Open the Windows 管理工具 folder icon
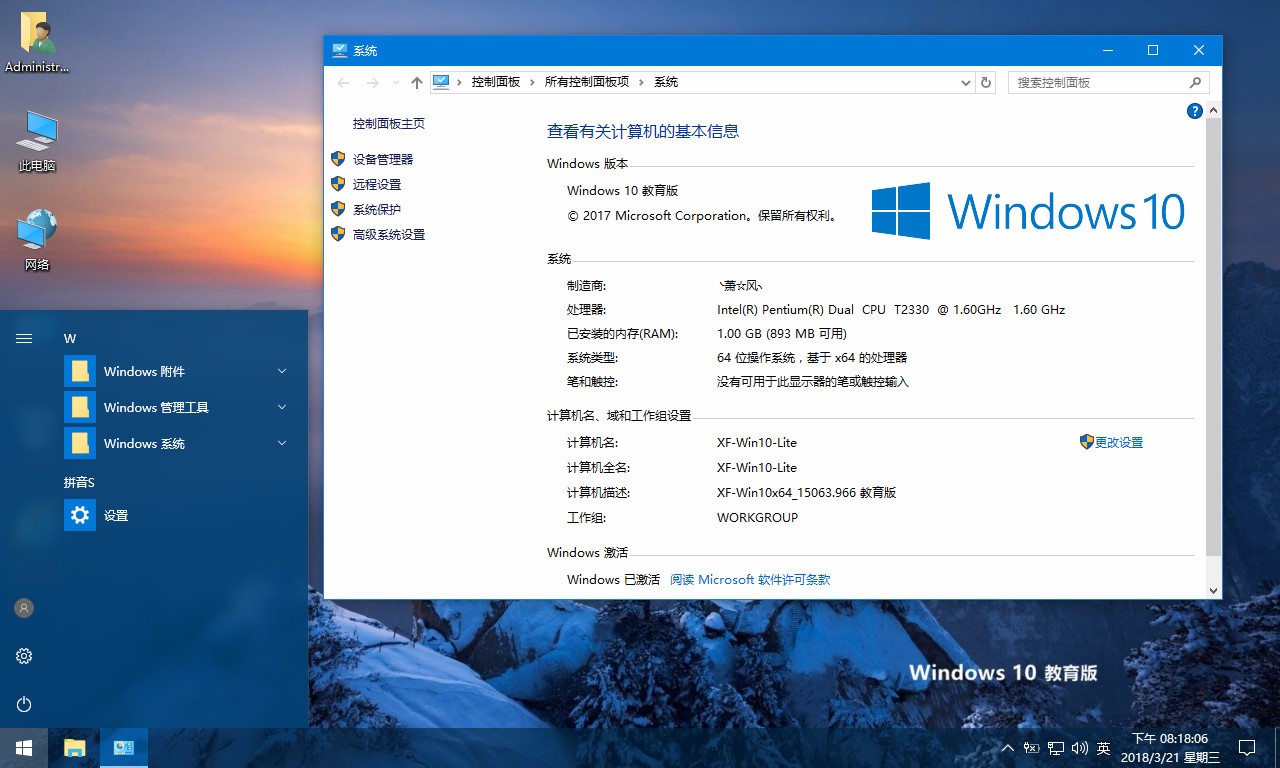This screenshot has width=1280, height=768. pos(80,407)
